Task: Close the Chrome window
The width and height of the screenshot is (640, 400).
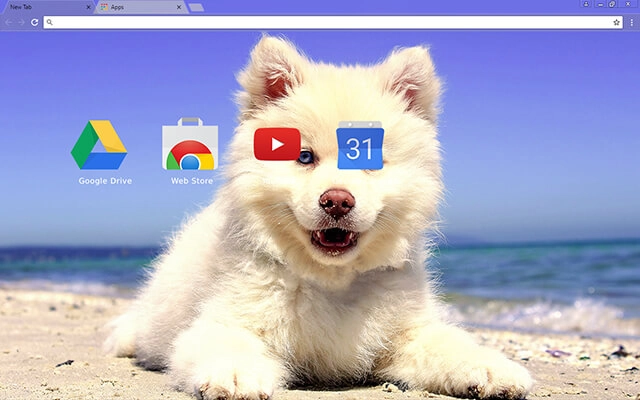Action: 629,4
